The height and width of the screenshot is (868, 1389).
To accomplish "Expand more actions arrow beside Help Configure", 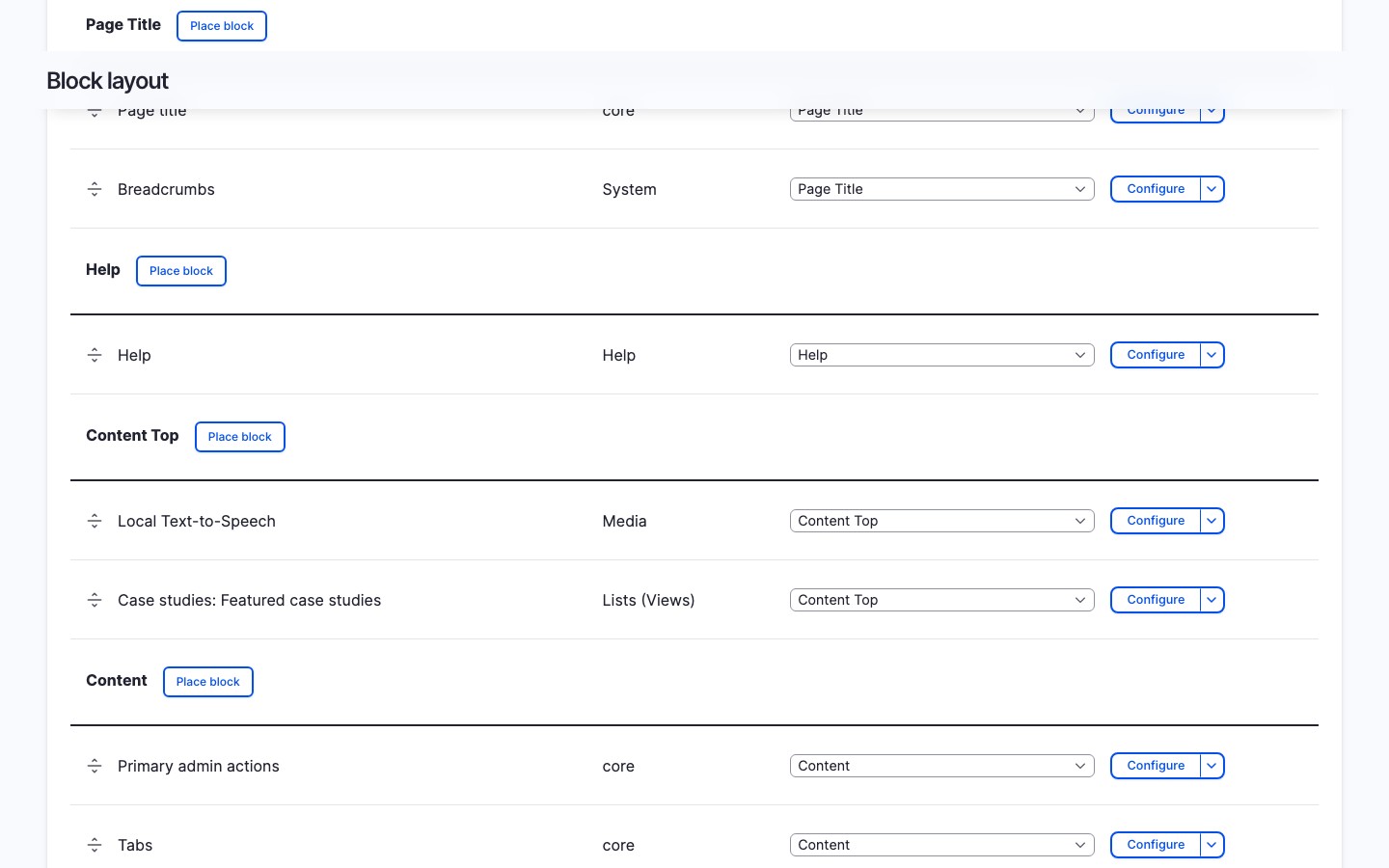I will 1212,355.
